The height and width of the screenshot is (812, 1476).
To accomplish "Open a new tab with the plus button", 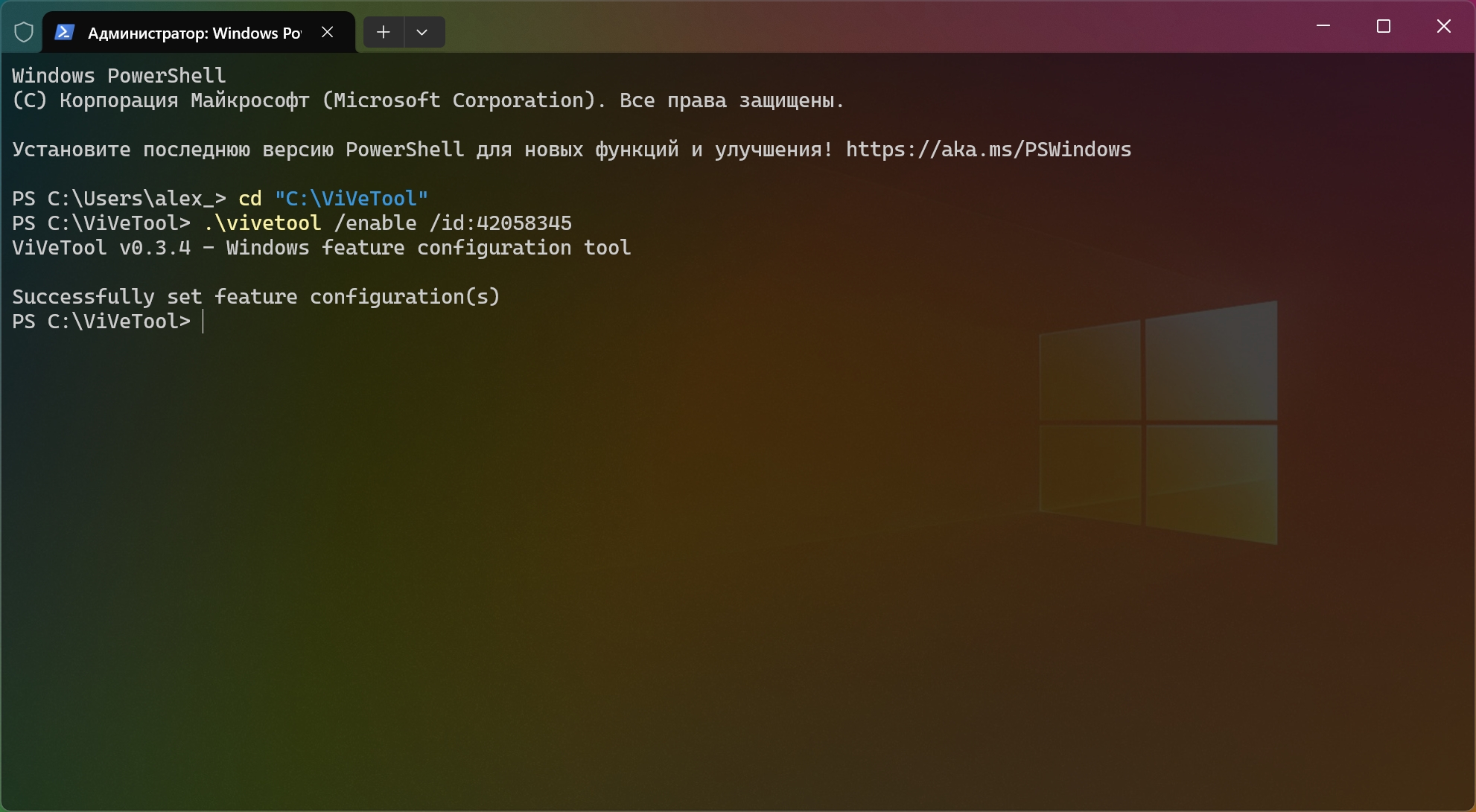I will coord(384,32).
